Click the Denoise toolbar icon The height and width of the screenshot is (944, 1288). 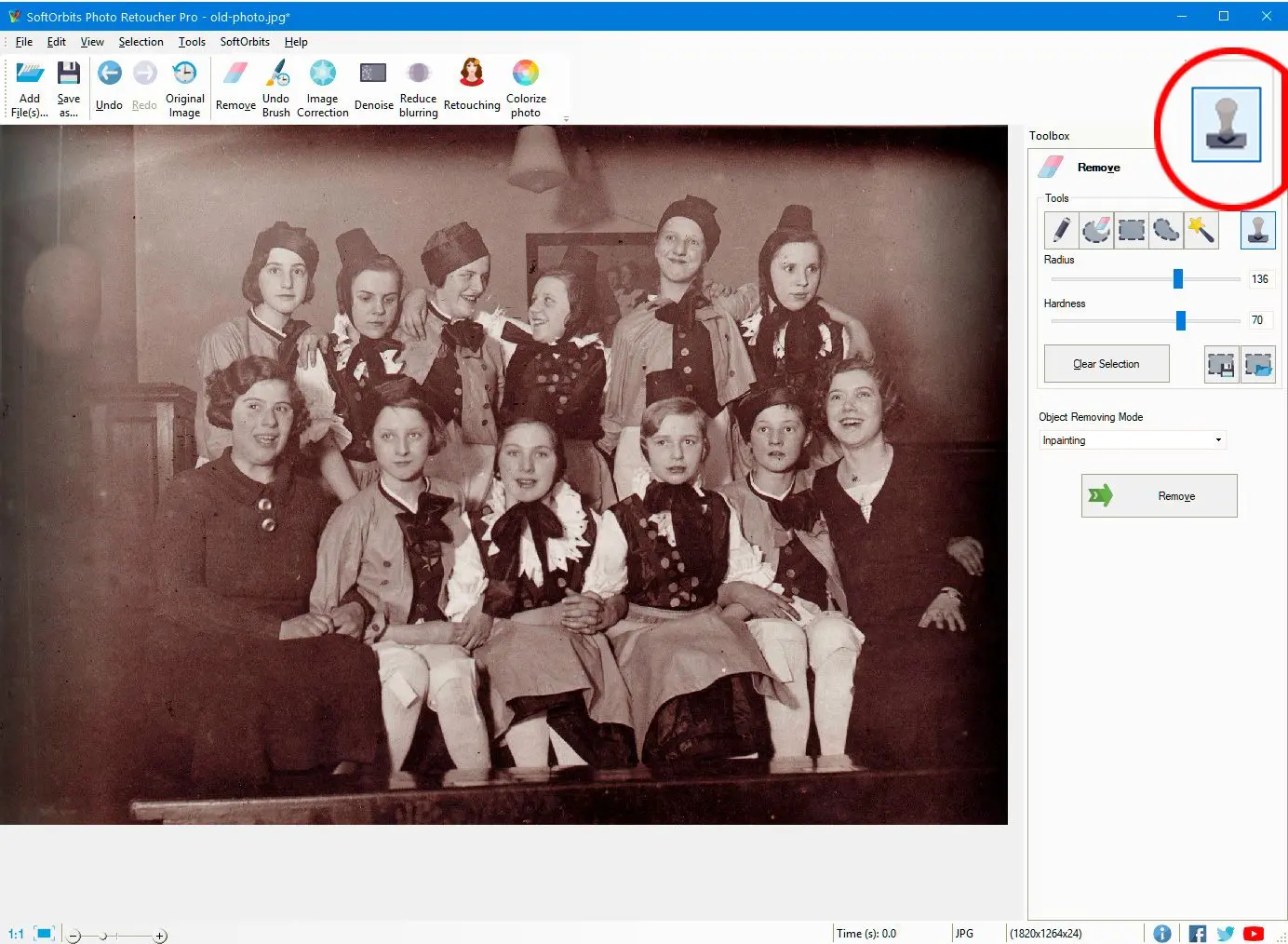tap(373, 88)
